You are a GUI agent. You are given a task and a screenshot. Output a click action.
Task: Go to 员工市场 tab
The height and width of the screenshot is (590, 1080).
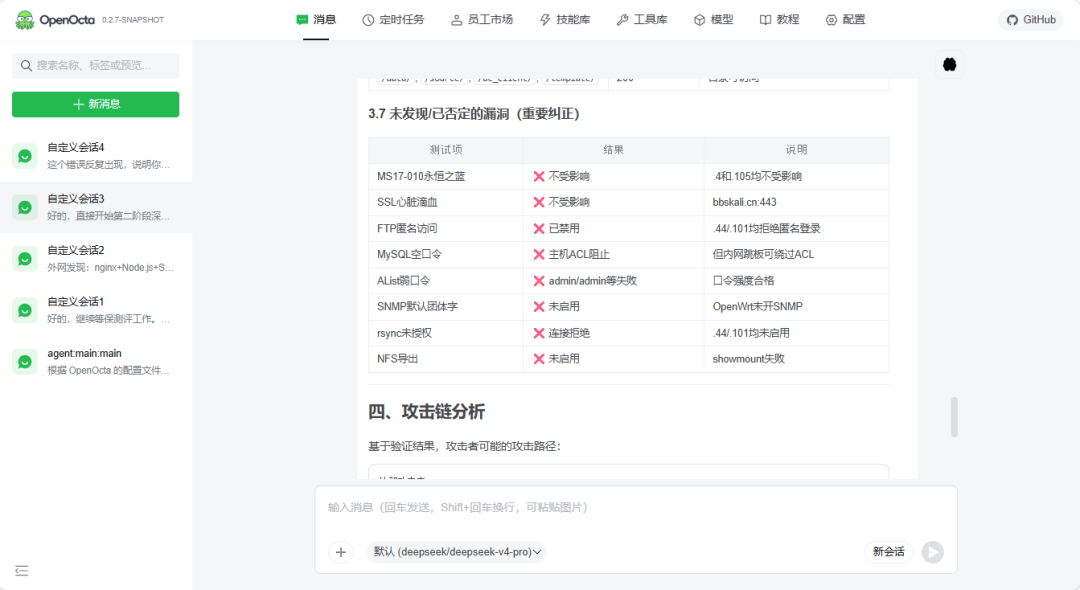click(x=482, y=20)
